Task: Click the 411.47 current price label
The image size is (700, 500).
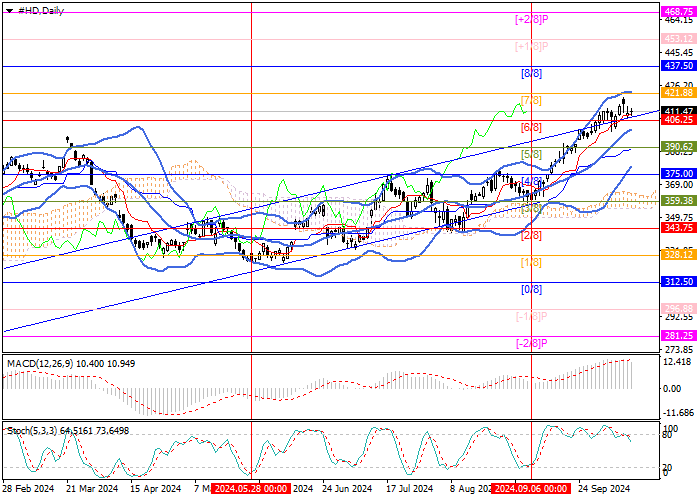Action: [679, 111]
